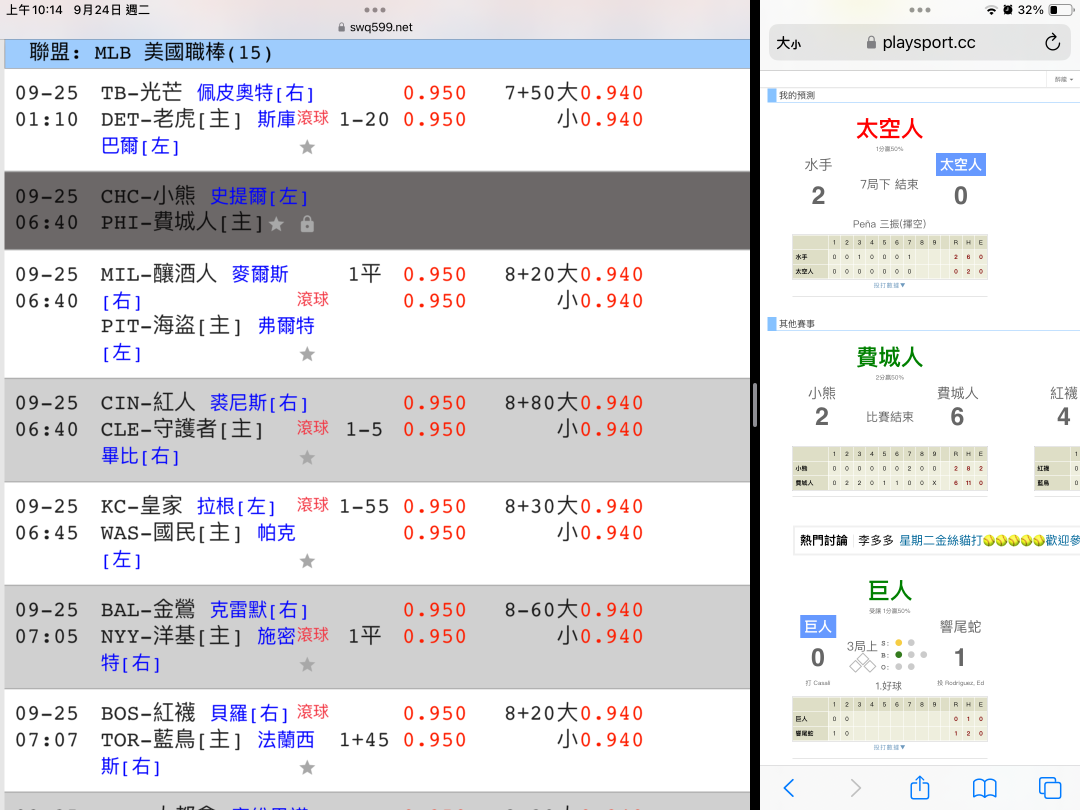The height and width of the screenshot is (810, 1080).
Task: Tap the lock icon in the CHC-小熊 row
Action: point(307,224)
